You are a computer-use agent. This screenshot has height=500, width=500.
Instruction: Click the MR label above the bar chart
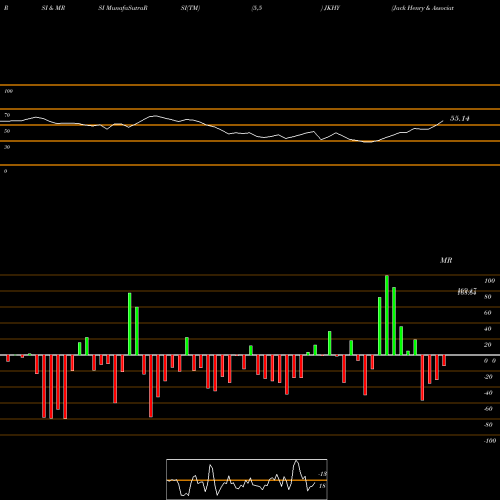tap(446, 260)
